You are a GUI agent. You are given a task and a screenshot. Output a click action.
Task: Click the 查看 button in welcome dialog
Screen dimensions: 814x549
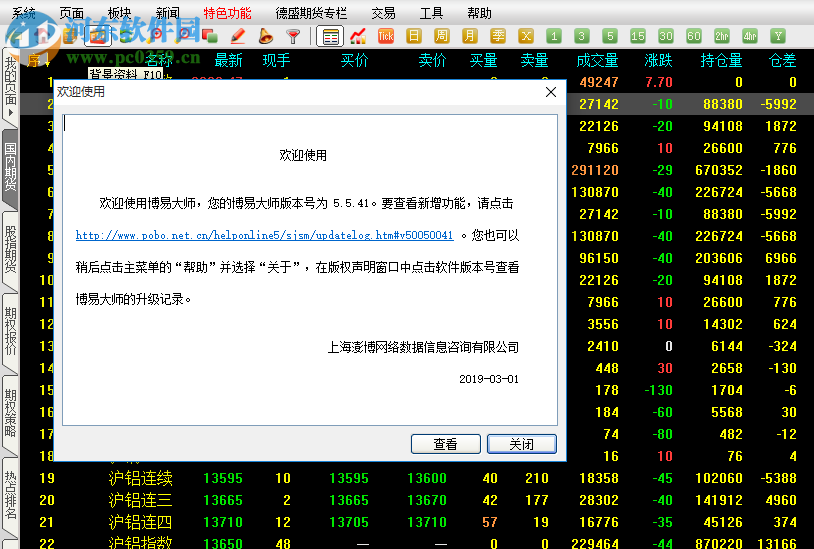445,444
